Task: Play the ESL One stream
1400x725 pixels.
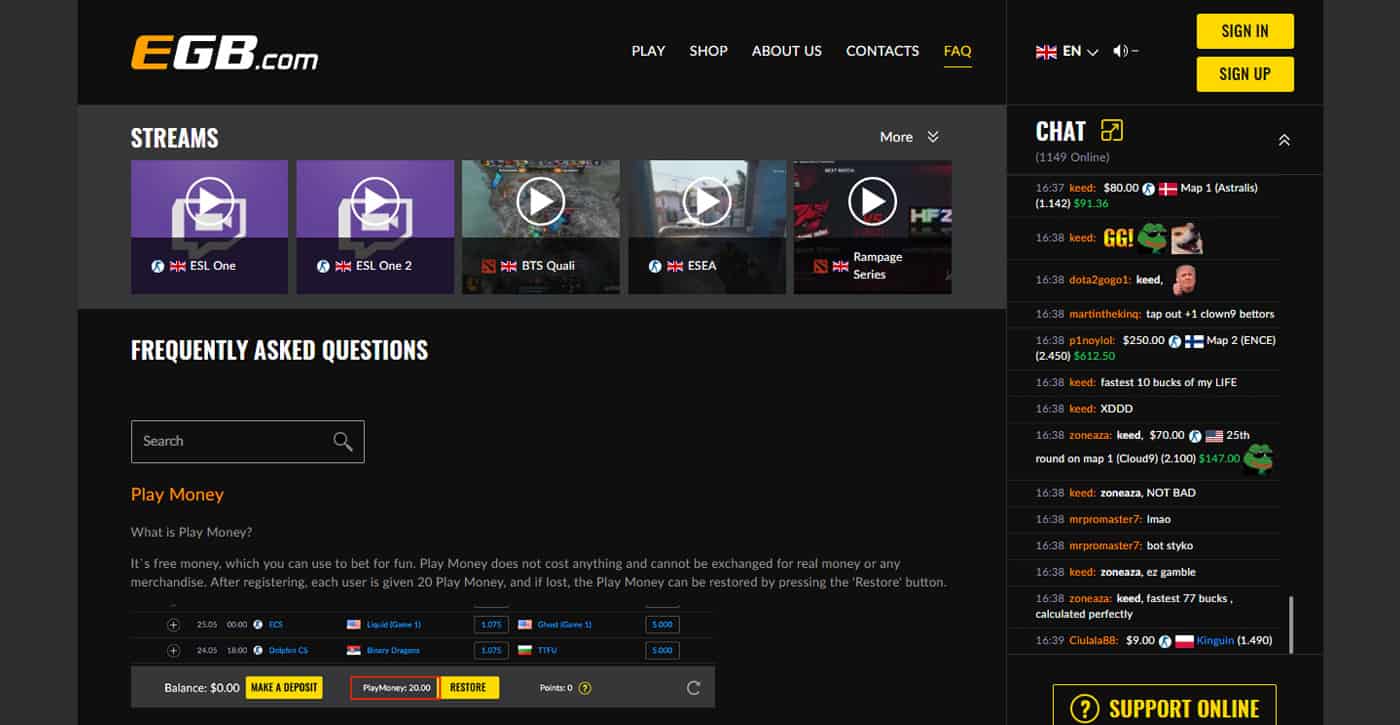Action: tap(209, 203)
